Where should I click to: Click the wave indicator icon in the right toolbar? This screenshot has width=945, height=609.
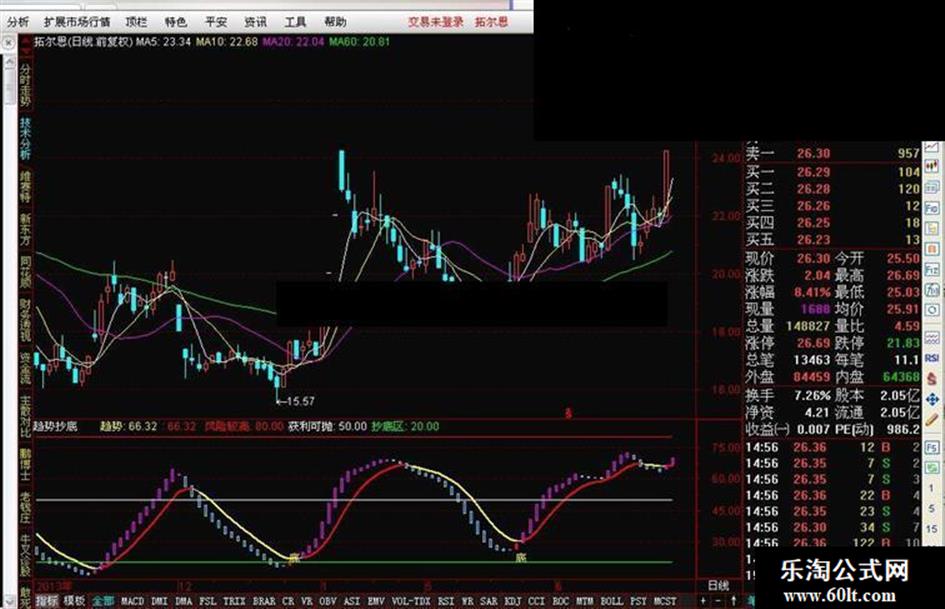point(932,337)
